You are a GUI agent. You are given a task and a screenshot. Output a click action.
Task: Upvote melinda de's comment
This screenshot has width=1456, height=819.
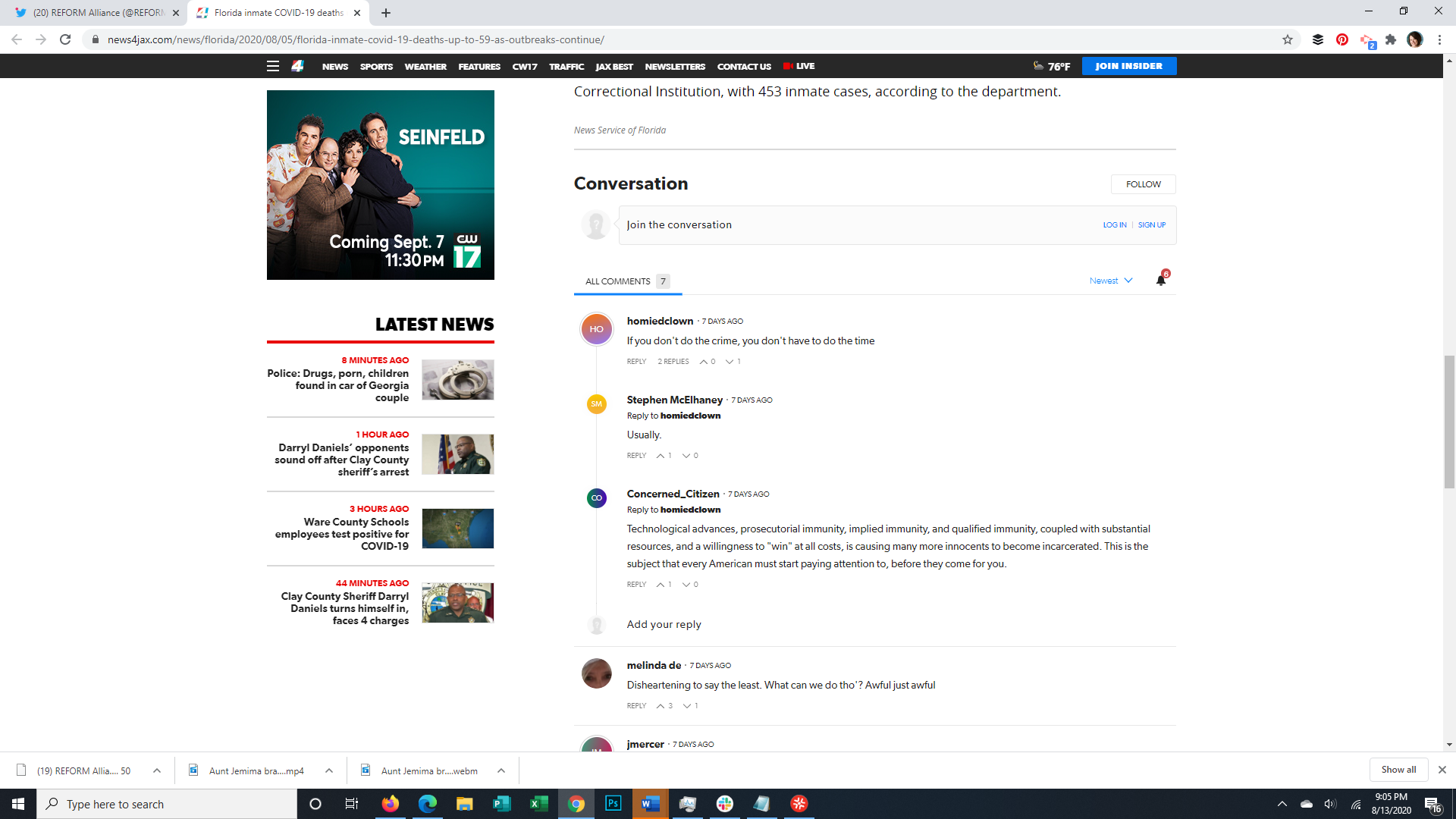(661, 706)
